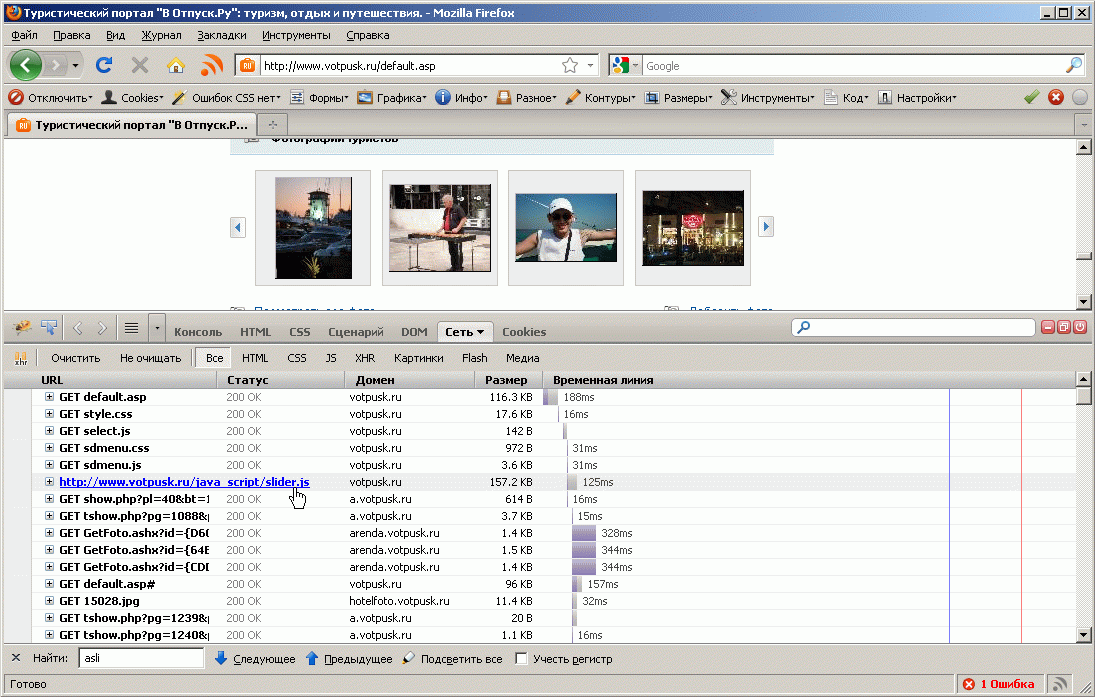Filter requests by Flash

point(474,358)
